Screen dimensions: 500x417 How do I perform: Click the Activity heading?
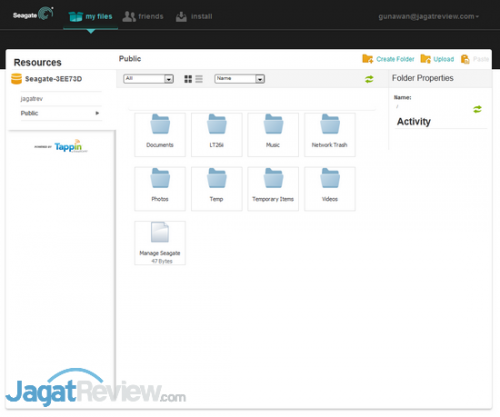(414, 122)
